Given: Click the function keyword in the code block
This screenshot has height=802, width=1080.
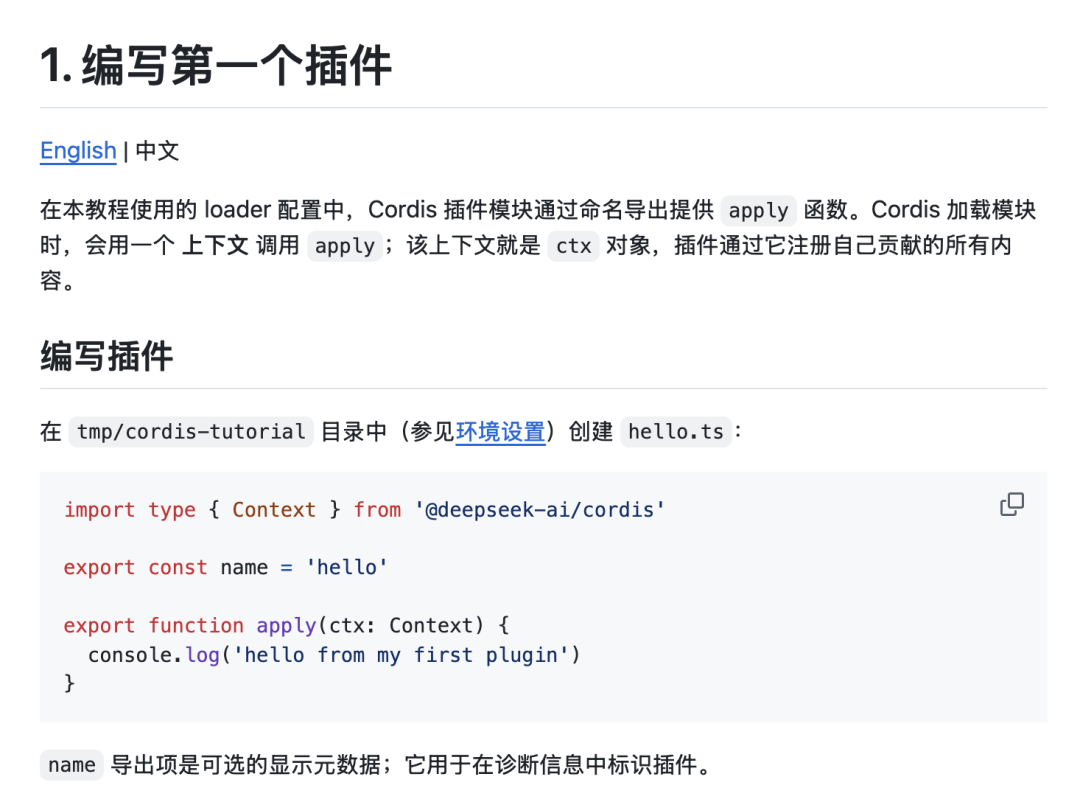Looking at the screenshot, I should pos(196,626).
